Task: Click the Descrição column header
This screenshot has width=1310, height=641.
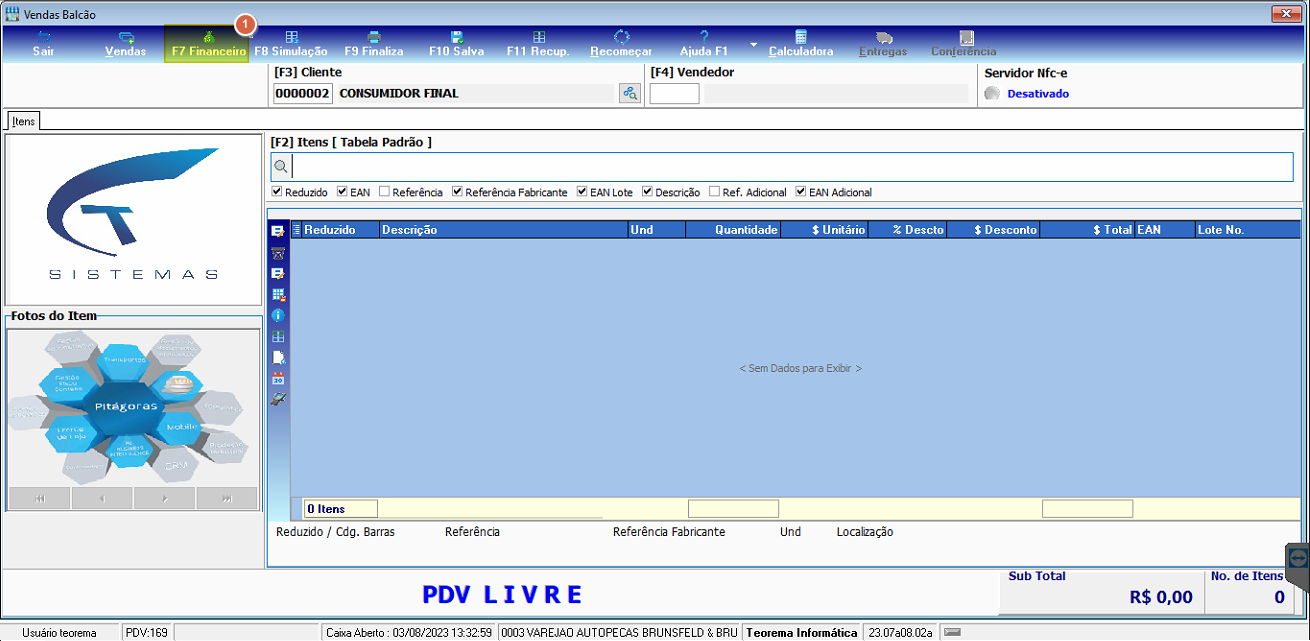Action: tap(503, 230)
